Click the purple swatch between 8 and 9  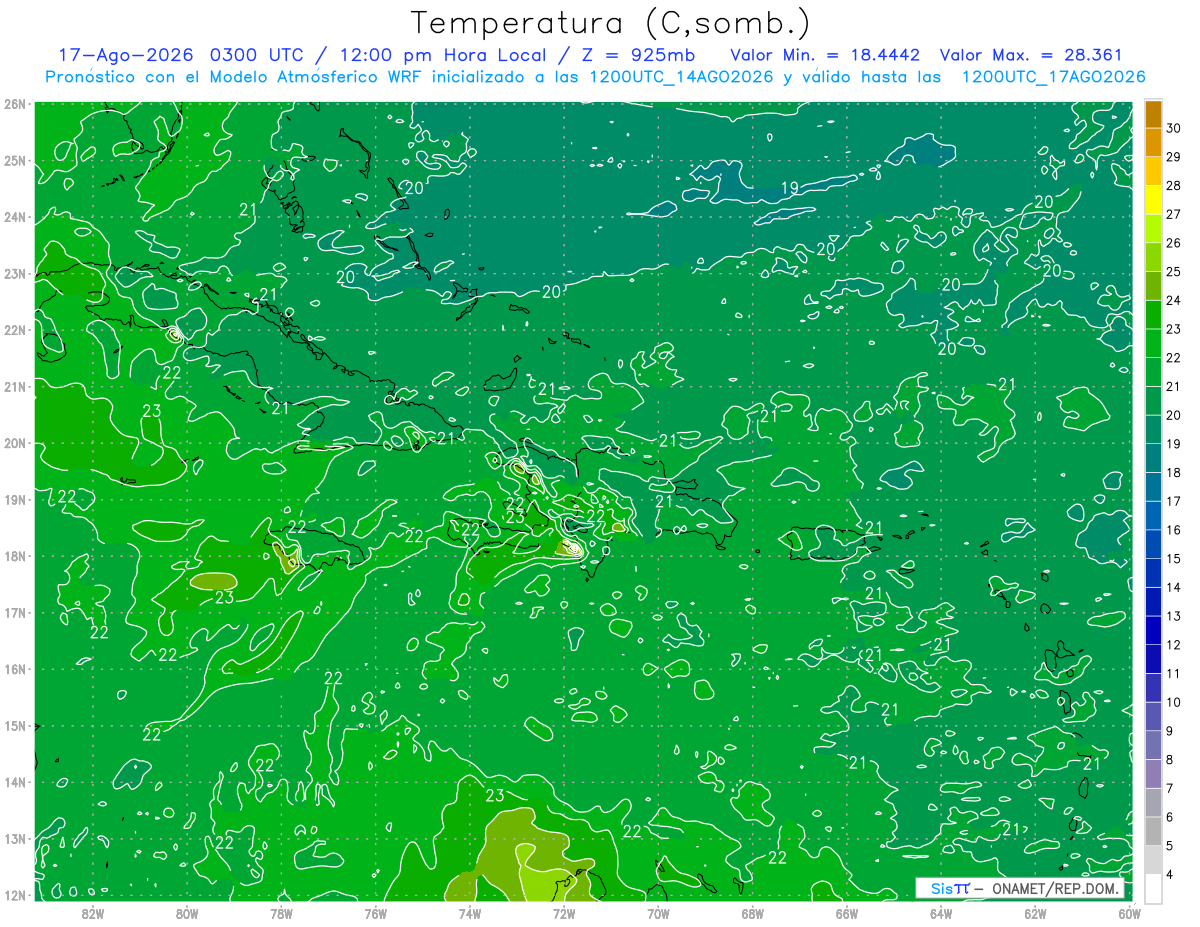tap(1153, 744)
